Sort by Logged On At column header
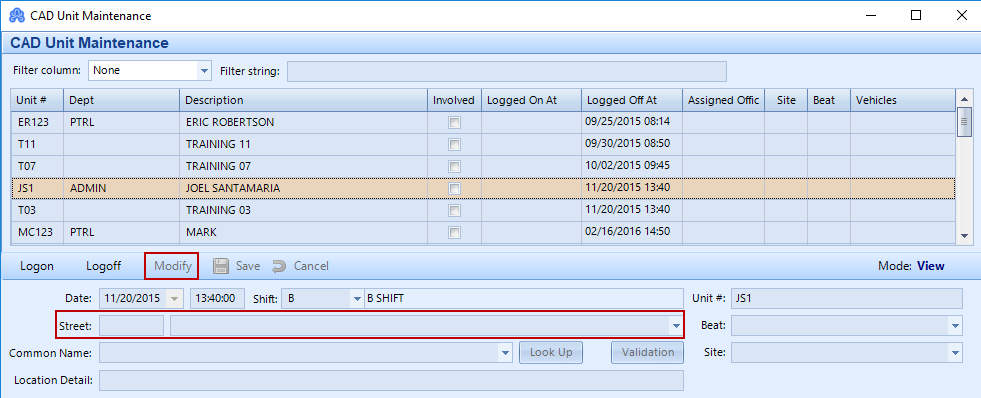981x398 pixels. click(531, 100)
